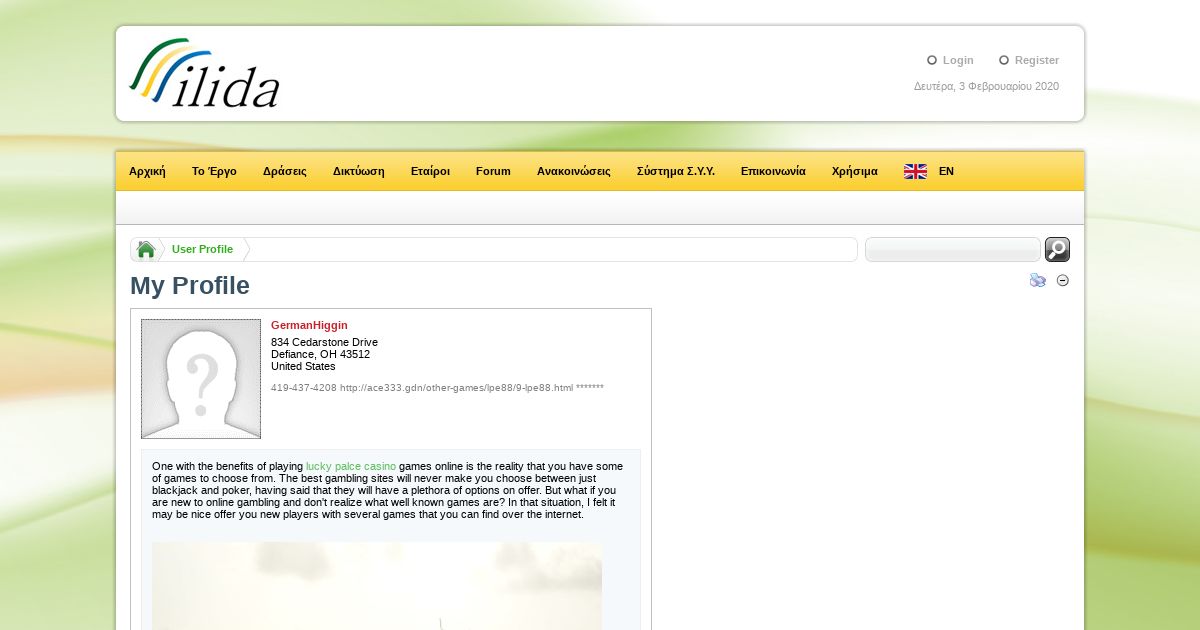Screen dimensions: 1200x630
Task: Click the Login bullet icon
Action: pyautogui.click(x=932, y=60)
